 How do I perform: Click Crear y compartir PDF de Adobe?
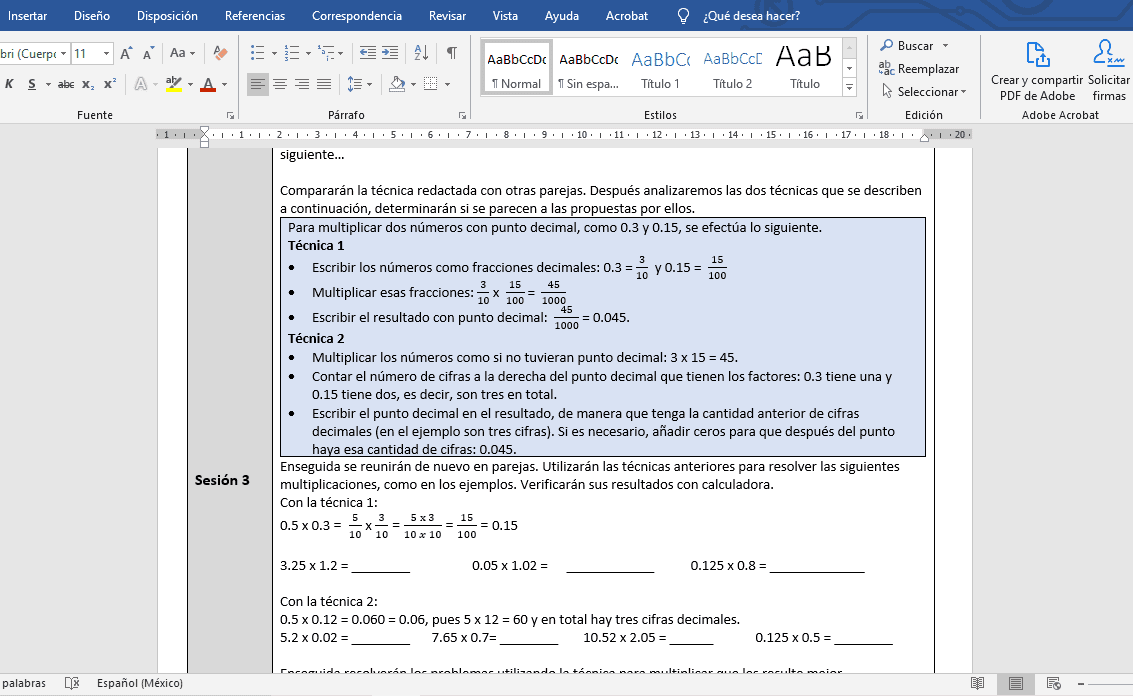coord(1037,71)
